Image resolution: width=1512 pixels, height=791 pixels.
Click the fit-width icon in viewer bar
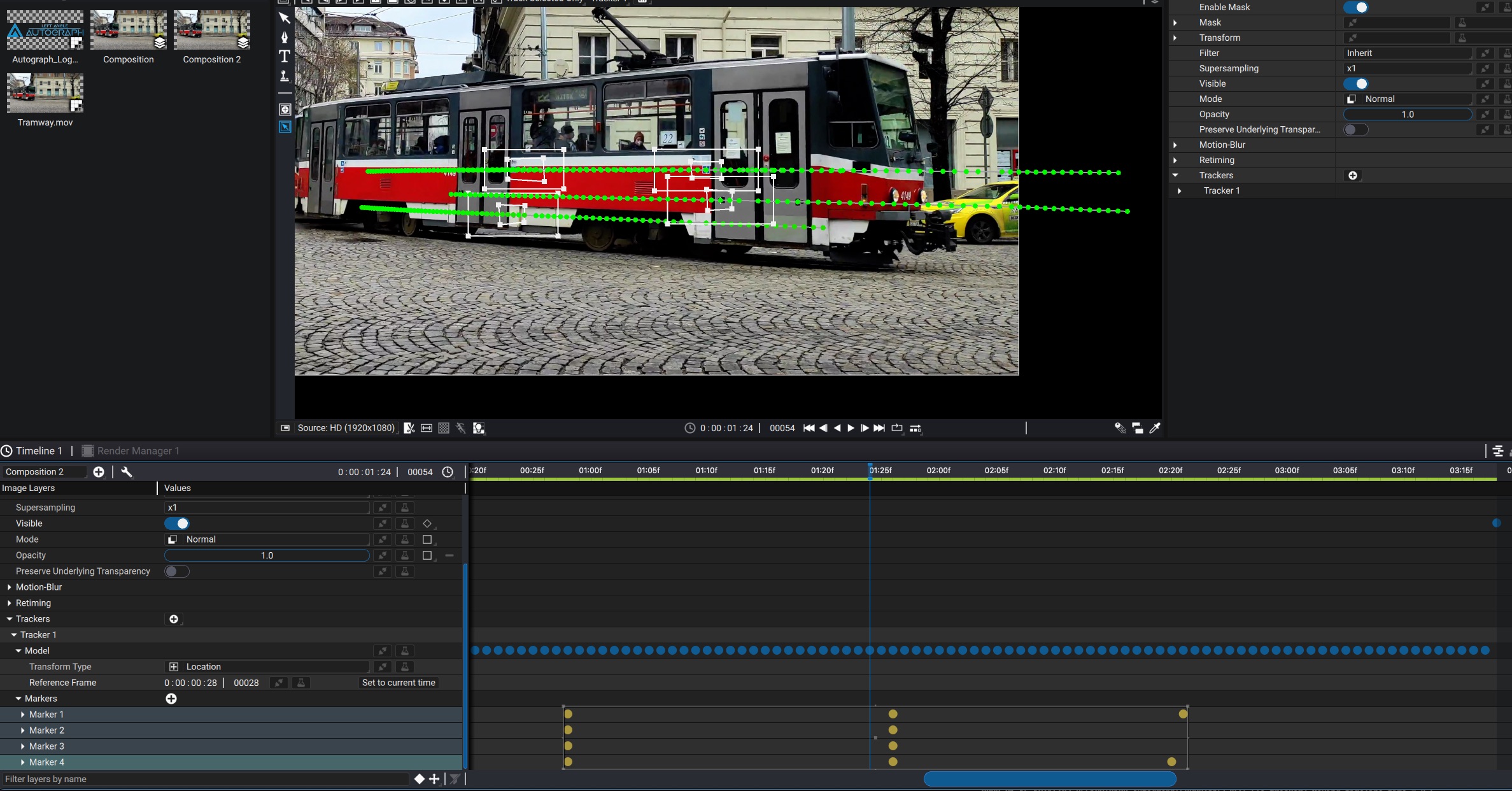[x=427, y=428]
